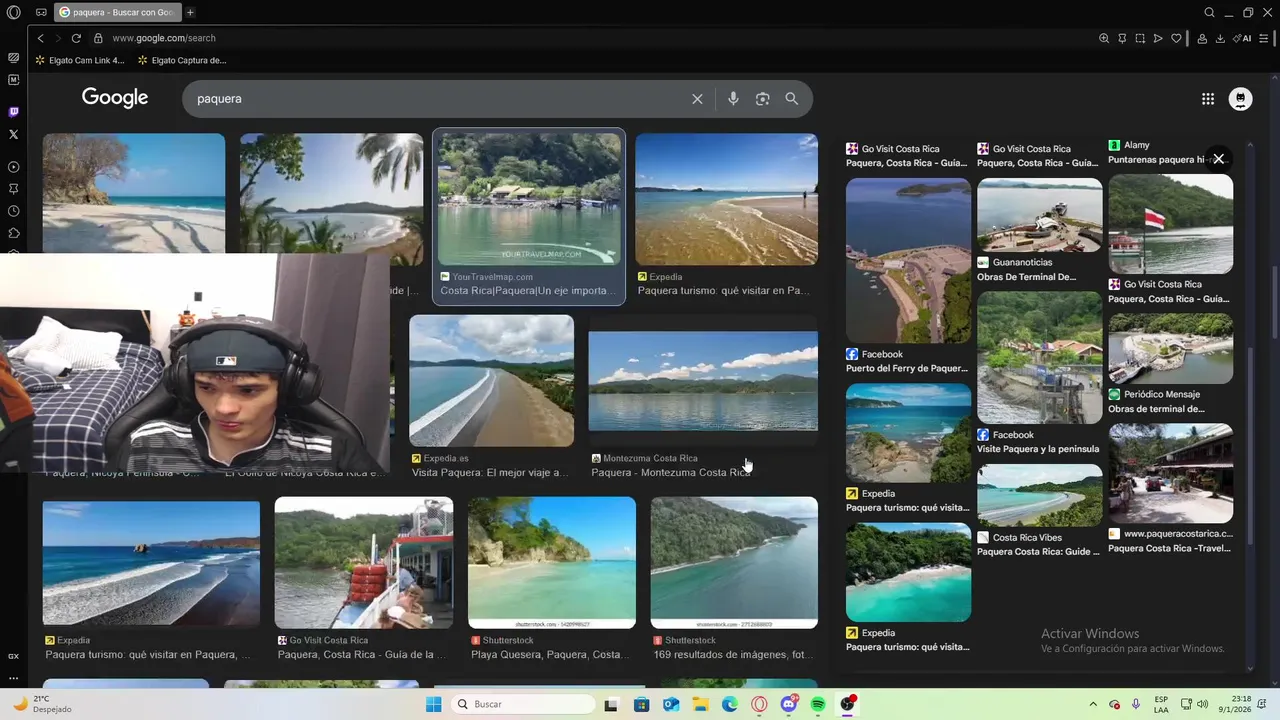Reload the current page
Image resolution: width=1280 pixels, height=720 pixels.
(76, 38)
